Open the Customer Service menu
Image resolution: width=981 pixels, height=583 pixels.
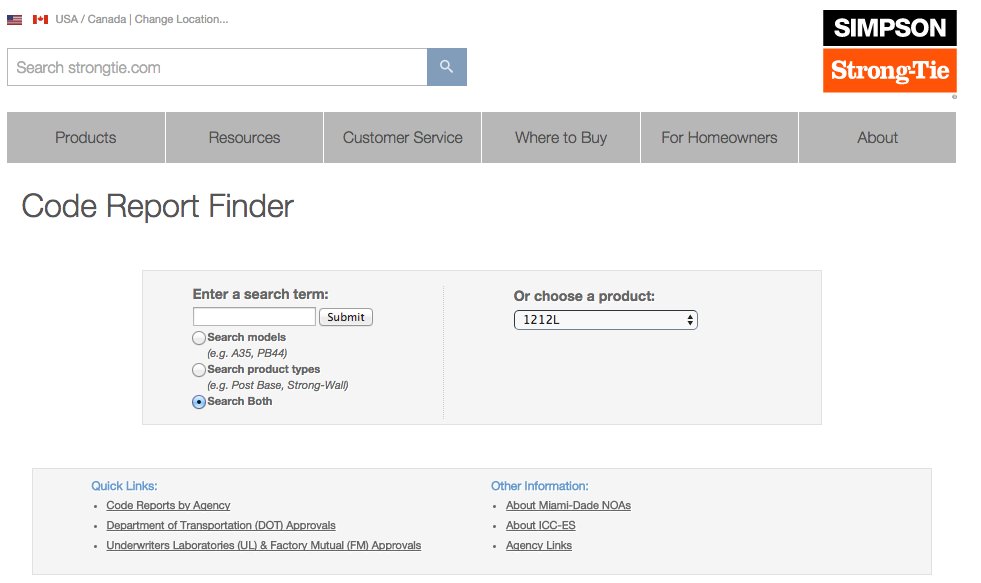pyautogui.click(x=402, y=138)
